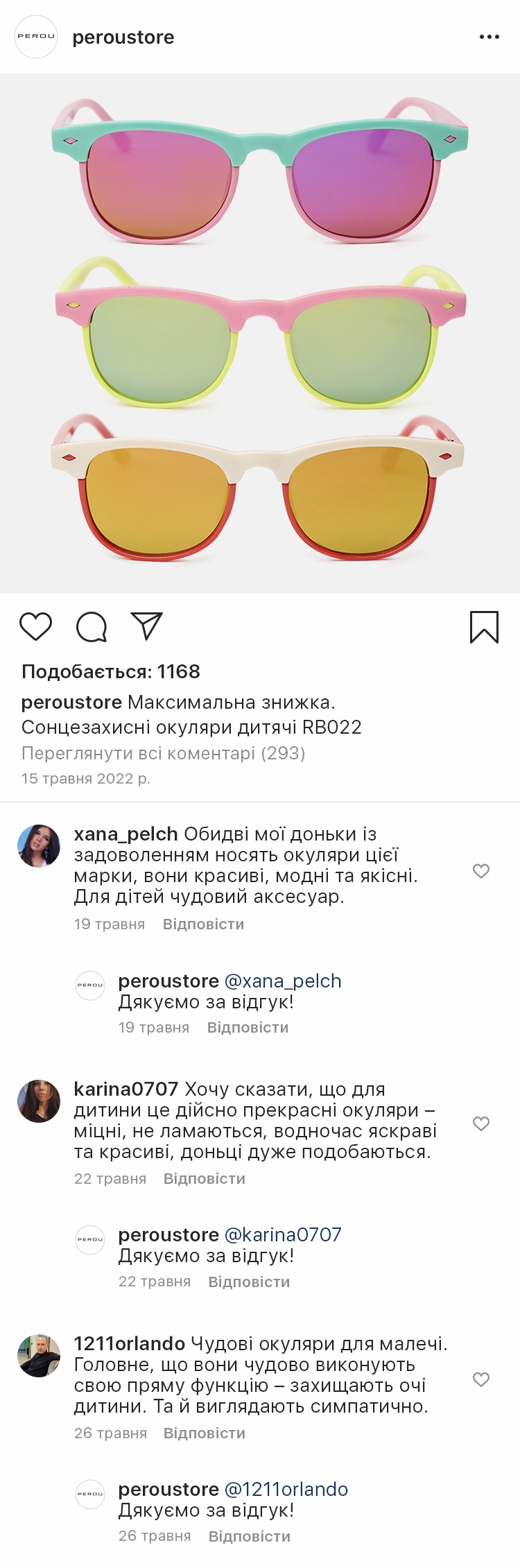Open karina0707 profile avatar
Screen dimensions: 520x1568
coord(39,1101)
